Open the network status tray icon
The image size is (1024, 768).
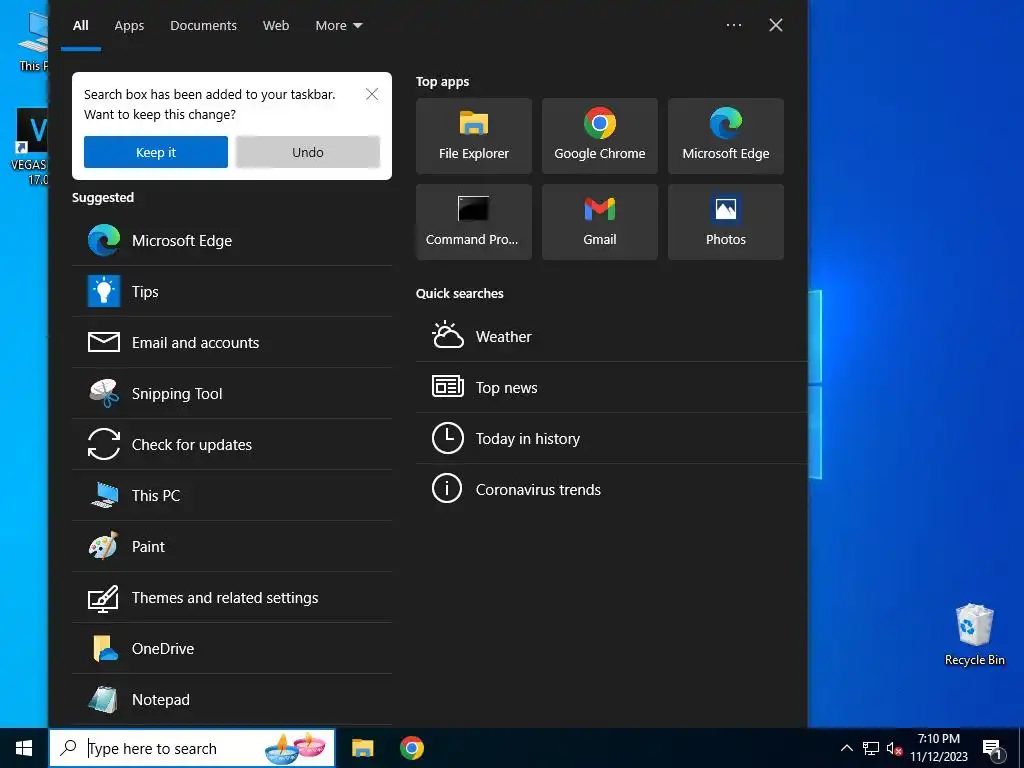click(x=871, y=748)
